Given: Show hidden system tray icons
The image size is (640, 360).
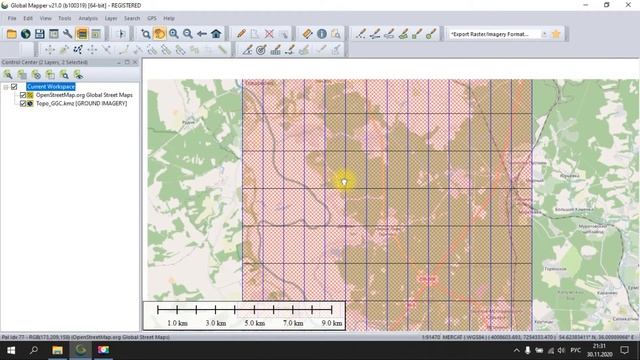Looking at the screenshot, I should click(x=516, y=350).
